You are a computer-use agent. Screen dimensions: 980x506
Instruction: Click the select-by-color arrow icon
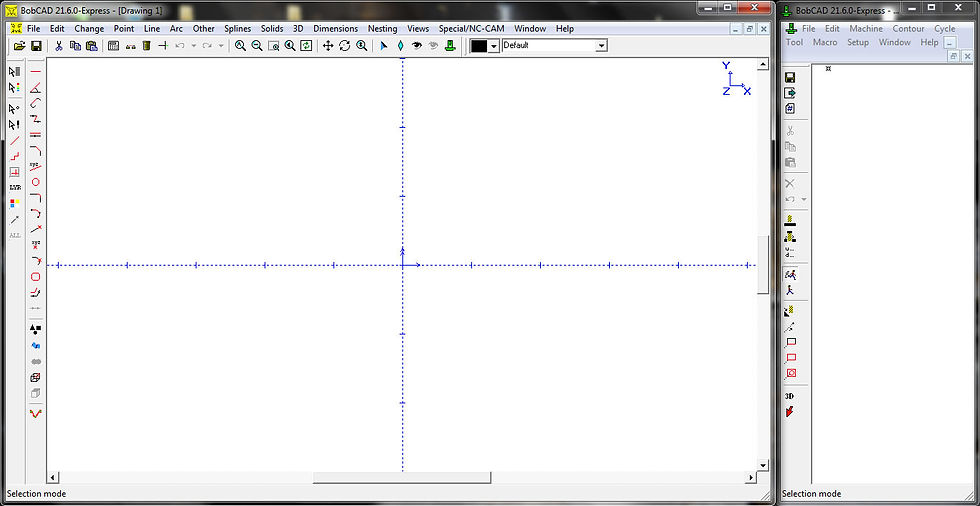coord(14,87)
